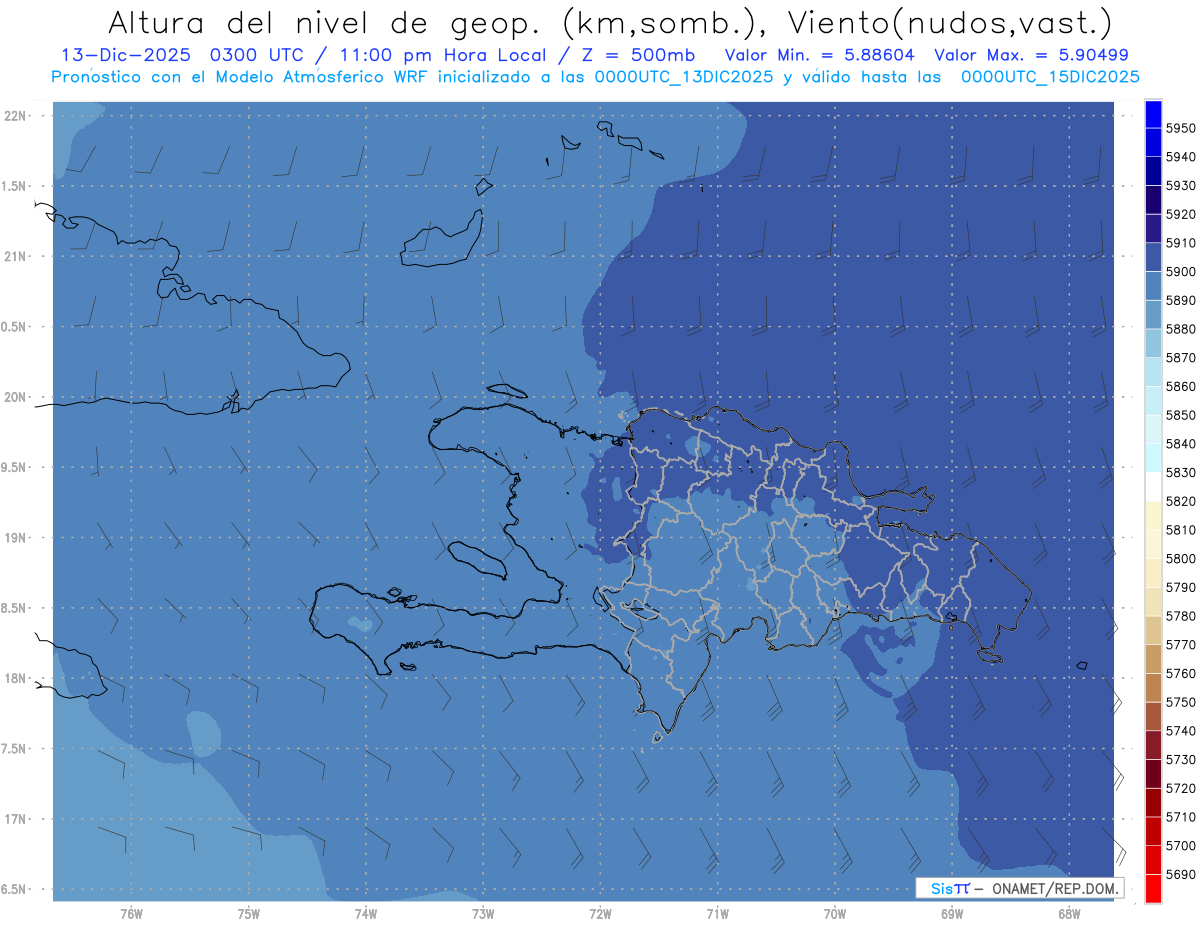Click the '18N' latitude axis label
This screenshot has height=927, width=1200.
tap(15, 679)
